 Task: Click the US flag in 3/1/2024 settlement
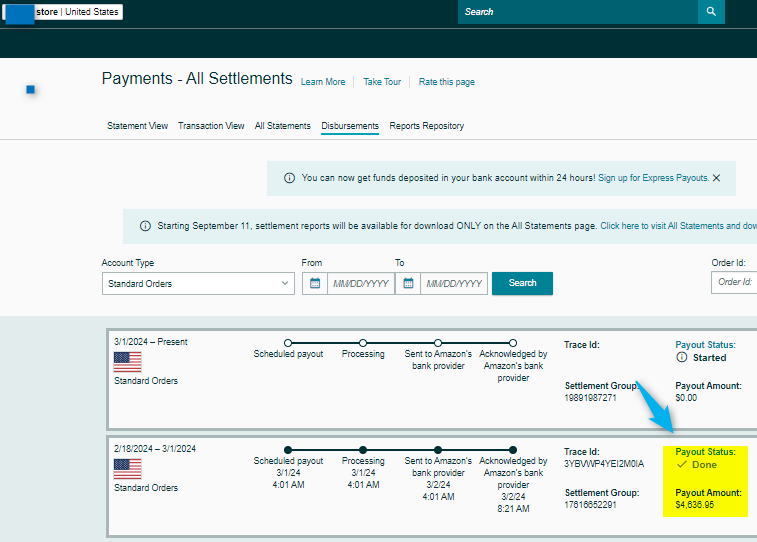click(128, 361)
